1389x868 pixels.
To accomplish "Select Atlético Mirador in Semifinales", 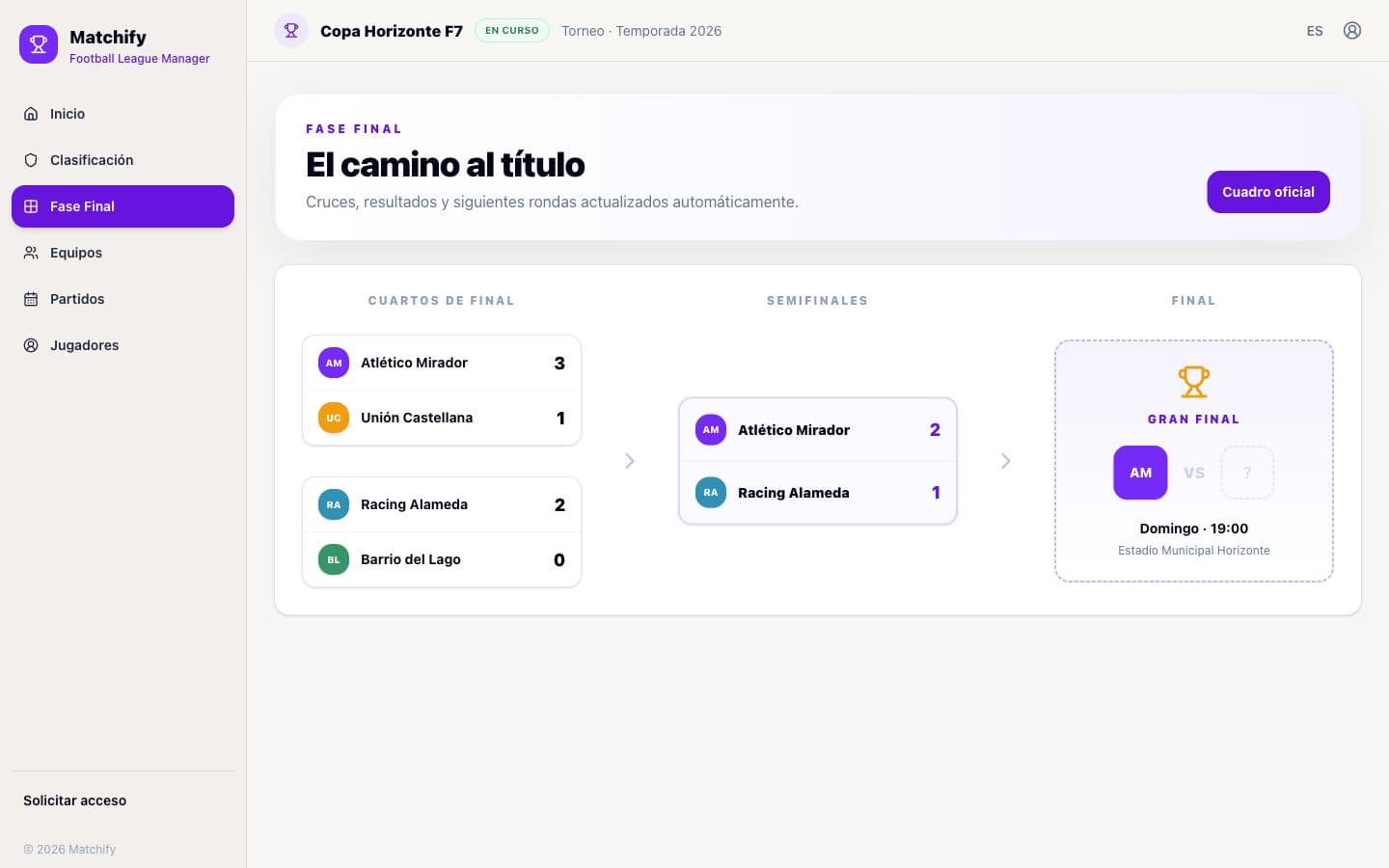I will pyautogui.click(x=794, y=430).
